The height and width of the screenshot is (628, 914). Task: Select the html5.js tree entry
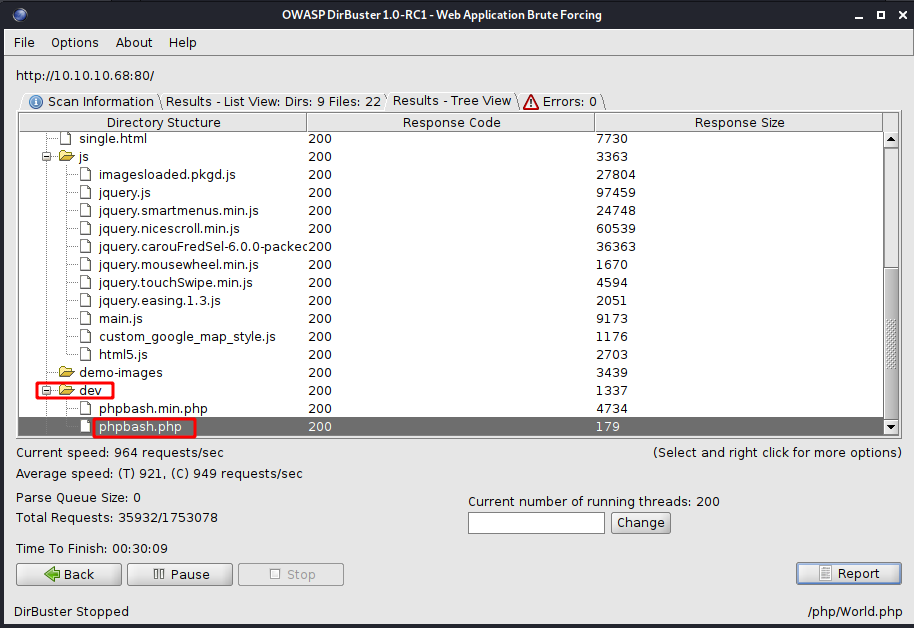coord(124,355)
